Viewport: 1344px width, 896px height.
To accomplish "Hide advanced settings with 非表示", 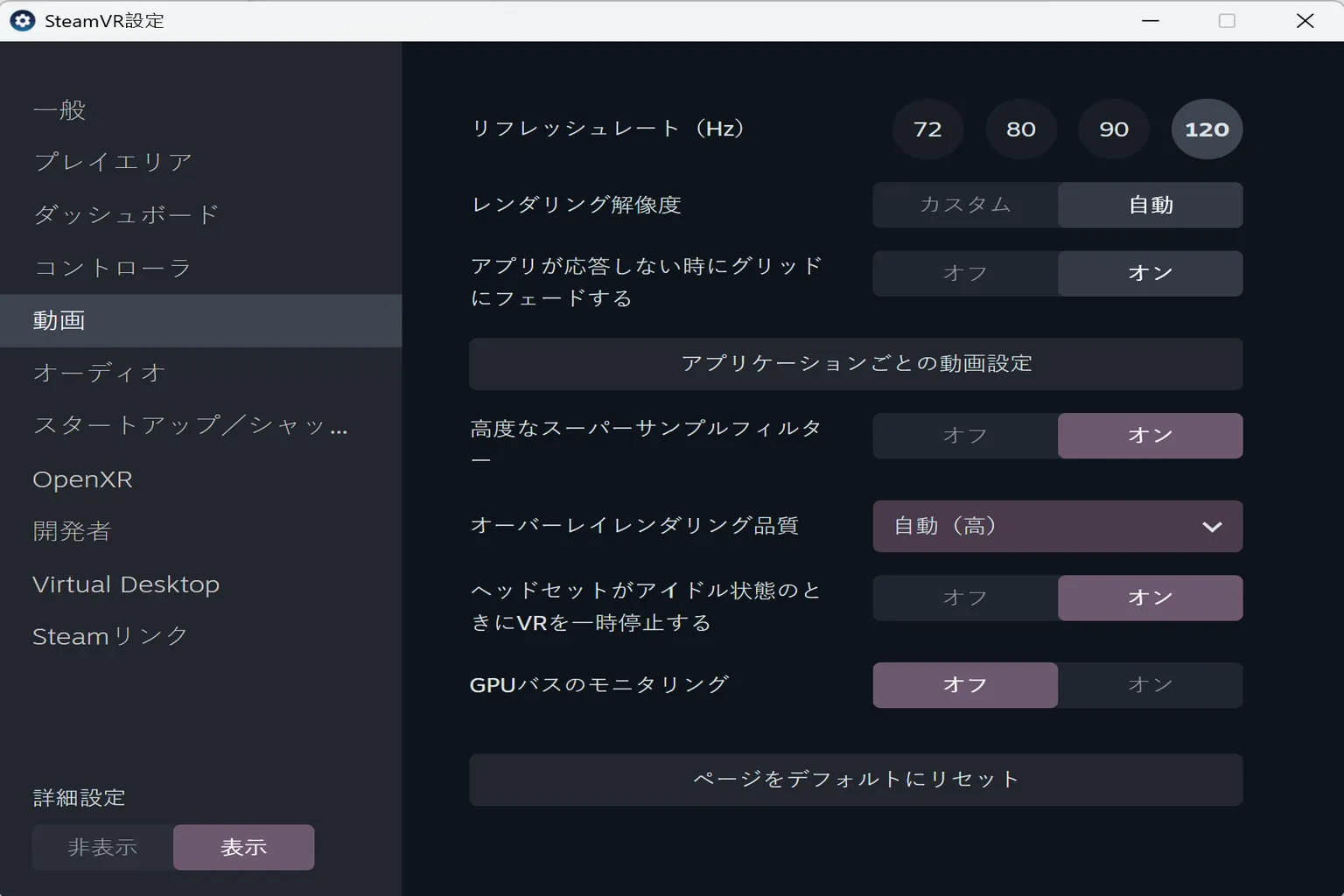I will click(101, 847).
